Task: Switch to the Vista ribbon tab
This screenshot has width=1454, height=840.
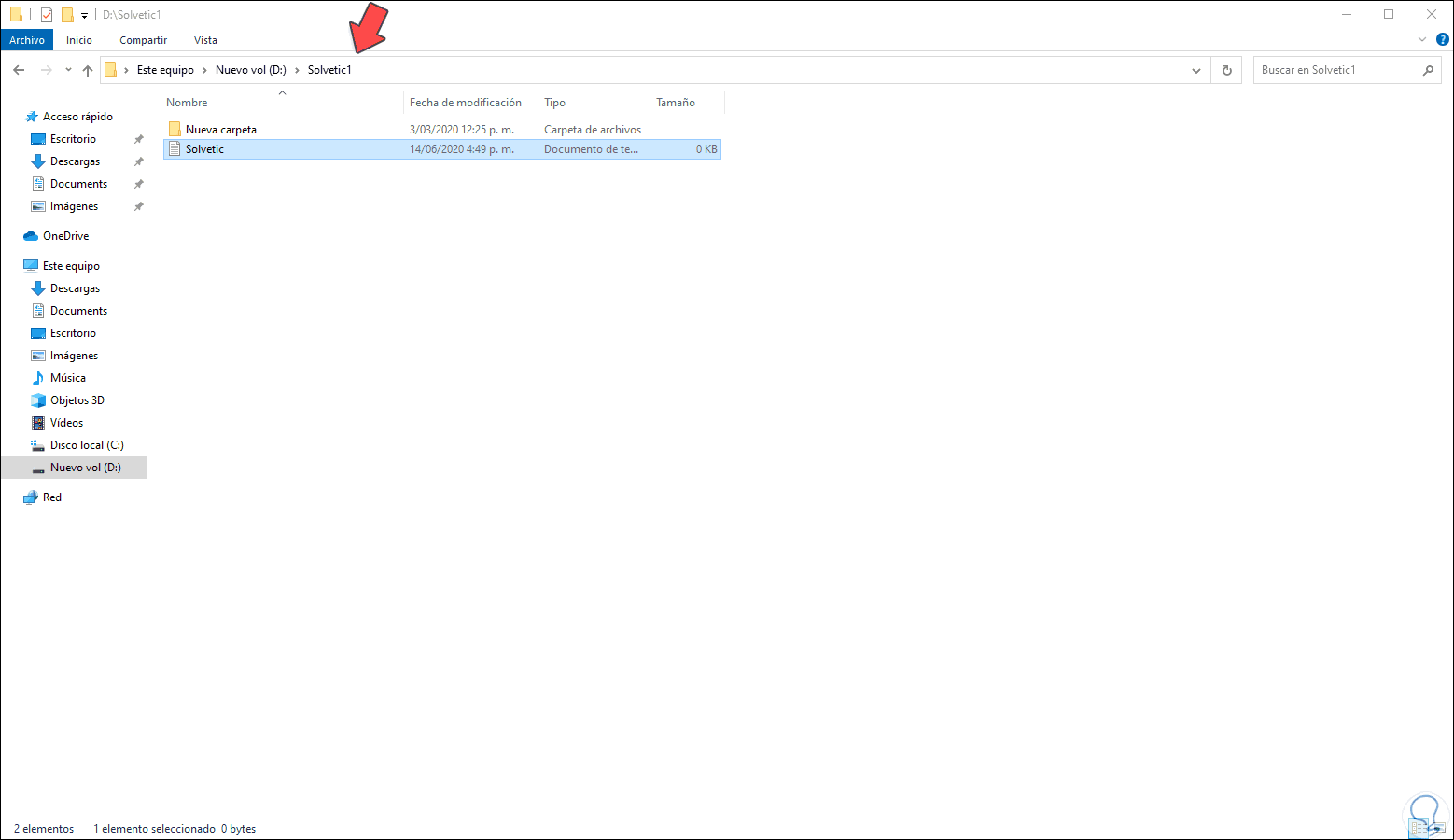Action: [x=205, y=39]
